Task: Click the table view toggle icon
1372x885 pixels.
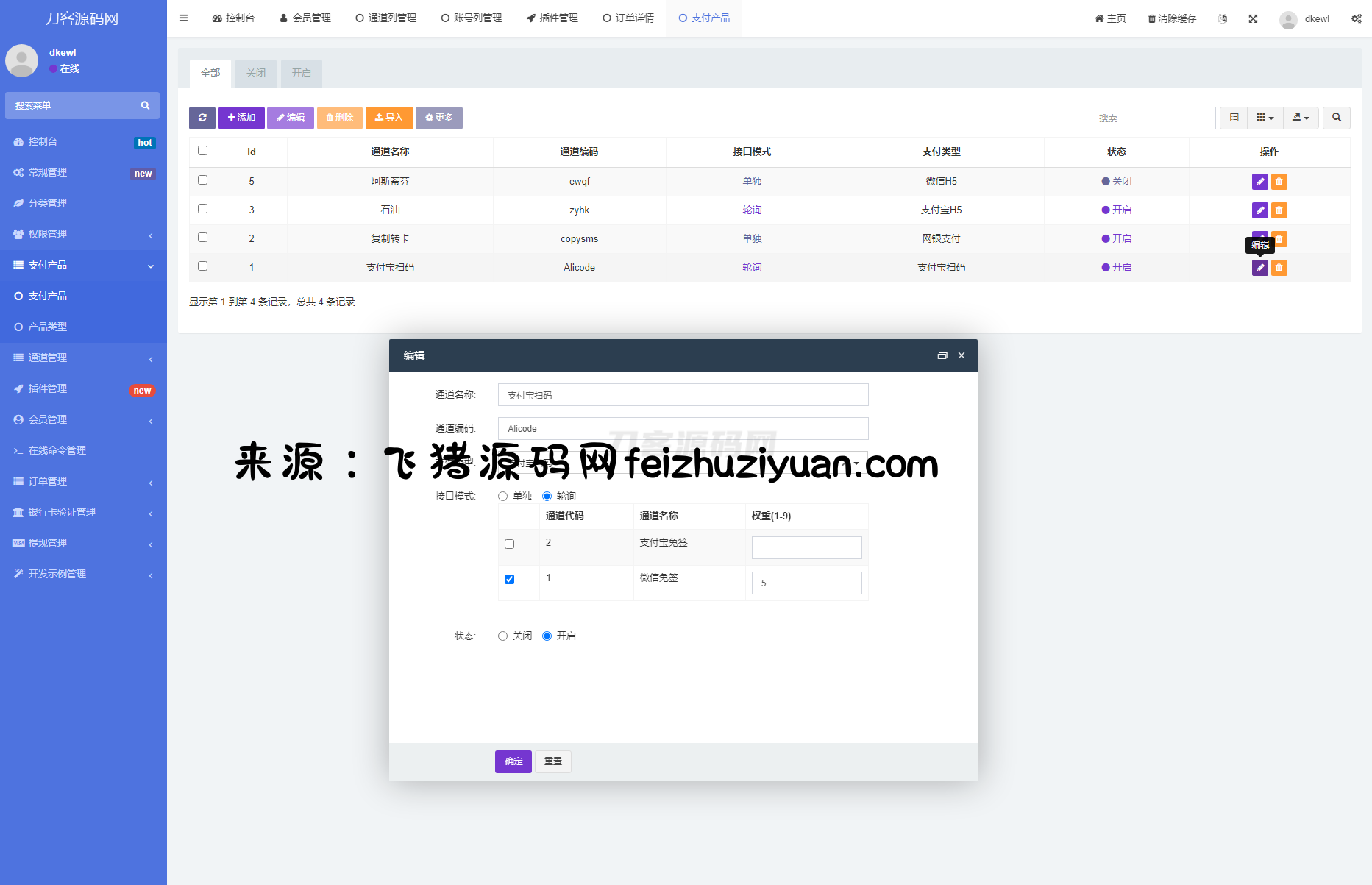Action: point(1234,118)
